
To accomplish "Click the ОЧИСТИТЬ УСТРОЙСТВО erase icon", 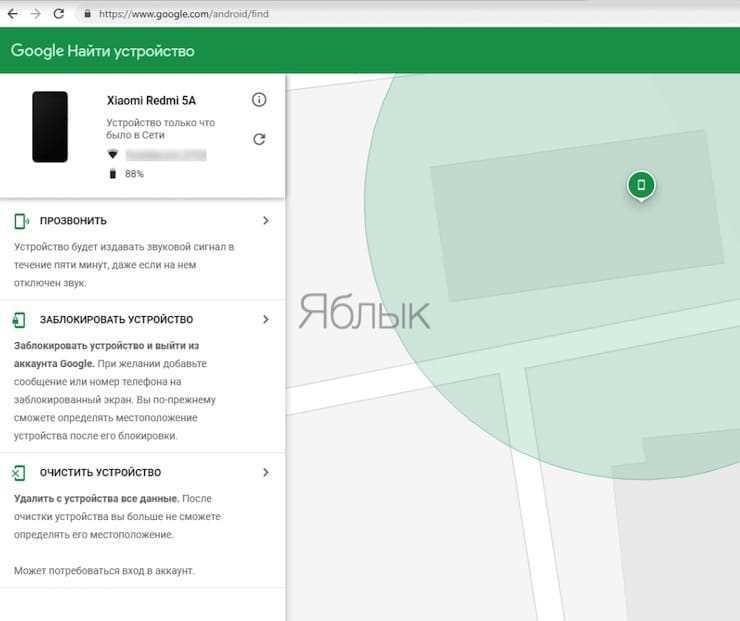I will [19, 473].
